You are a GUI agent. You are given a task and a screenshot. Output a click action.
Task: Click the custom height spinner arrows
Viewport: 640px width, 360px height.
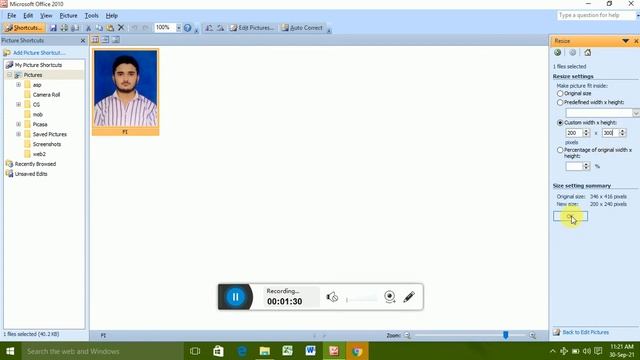(622, 133)
